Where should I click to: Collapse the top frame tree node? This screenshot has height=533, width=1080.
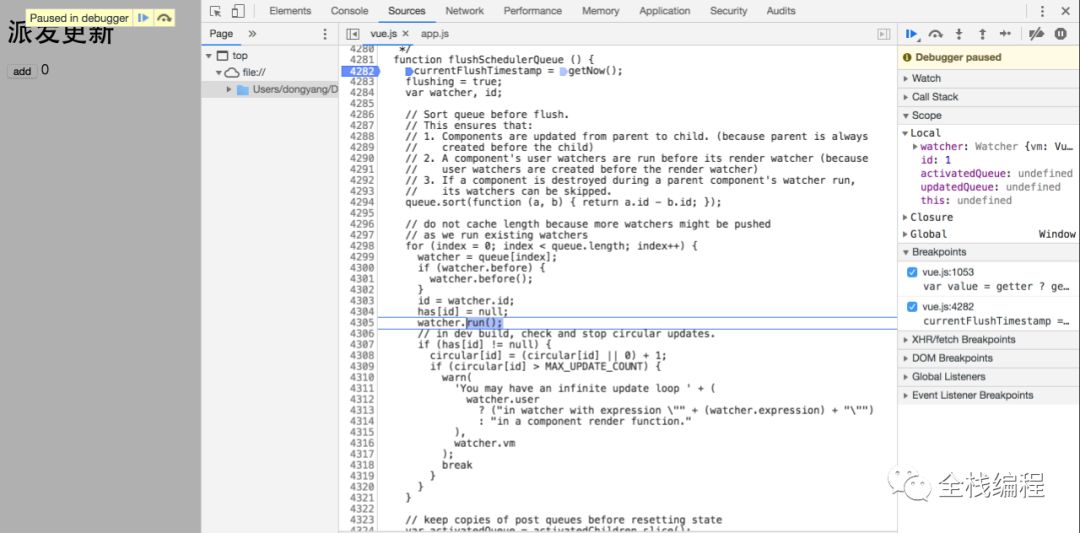tap(209, 56)
